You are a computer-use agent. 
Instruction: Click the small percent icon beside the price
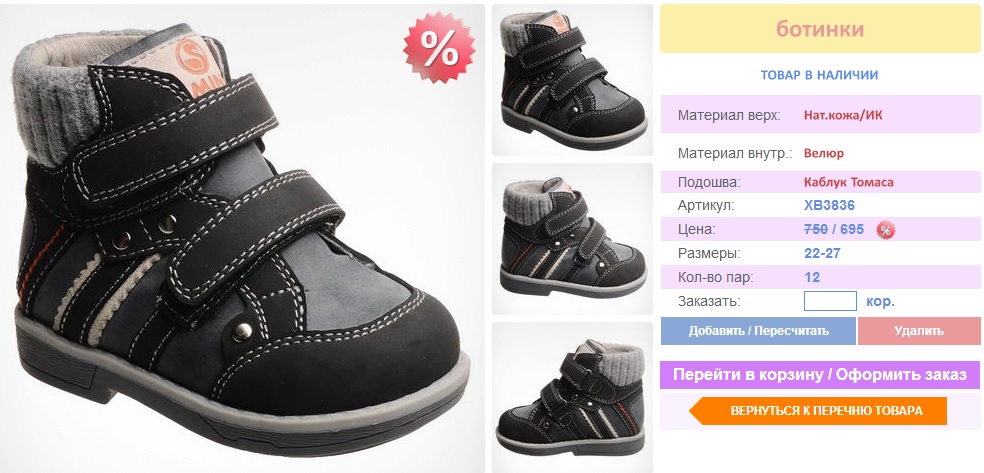tap(885, 230)
